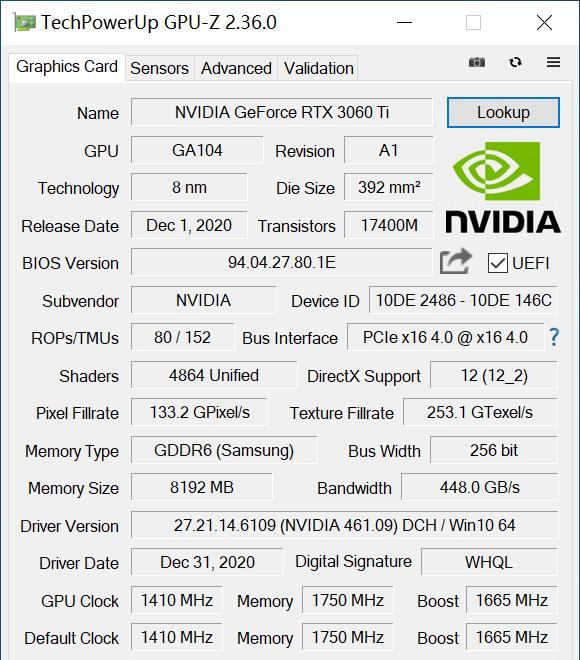580x660 pixels.
Task: Click the Device ID field
Action: click(463, 300)
